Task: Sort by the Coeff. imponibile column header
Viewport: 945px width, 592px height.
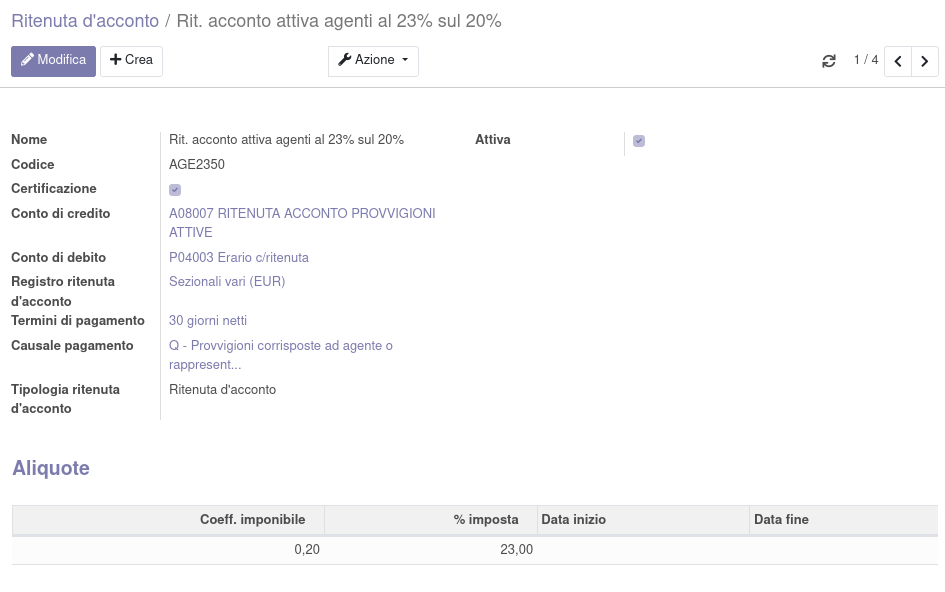Action: (252, 520)
